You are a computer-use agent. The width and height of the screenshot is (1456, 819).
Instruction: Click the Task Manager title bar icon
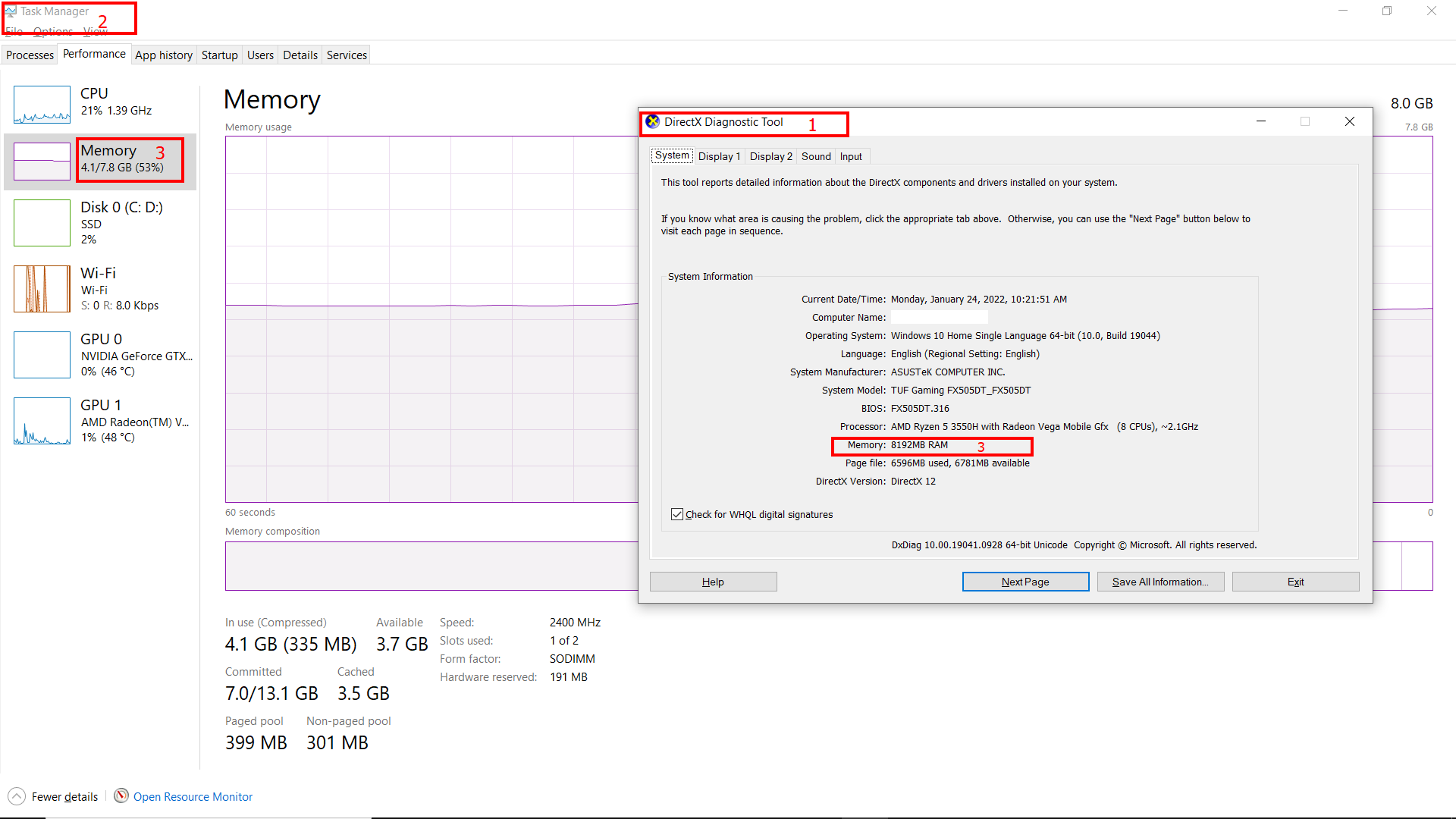click(11, 11)
